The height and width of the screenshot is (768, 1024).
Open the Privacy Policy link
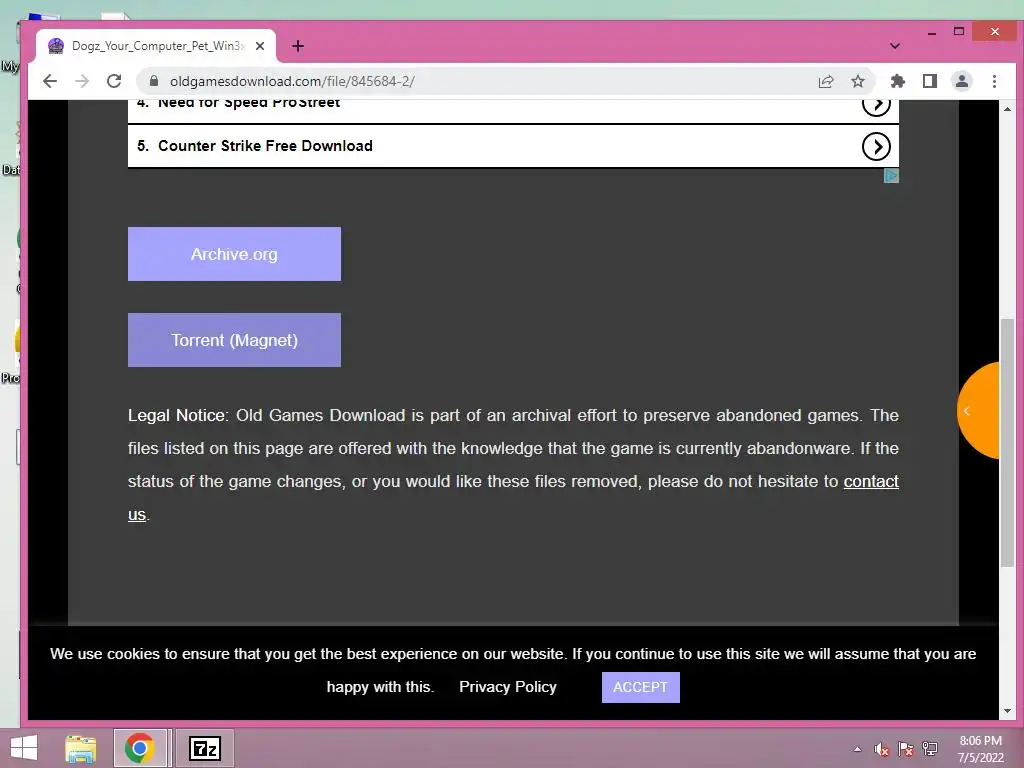(x=507, y=687)
